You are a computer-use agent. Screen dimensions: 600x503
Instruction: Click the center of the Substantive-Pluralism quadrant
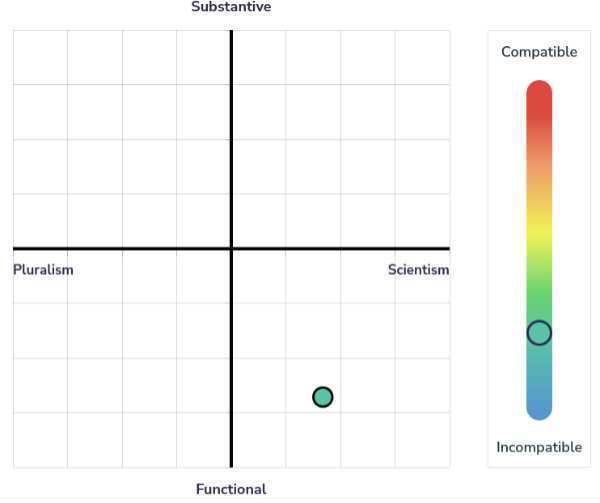point(122,139)
